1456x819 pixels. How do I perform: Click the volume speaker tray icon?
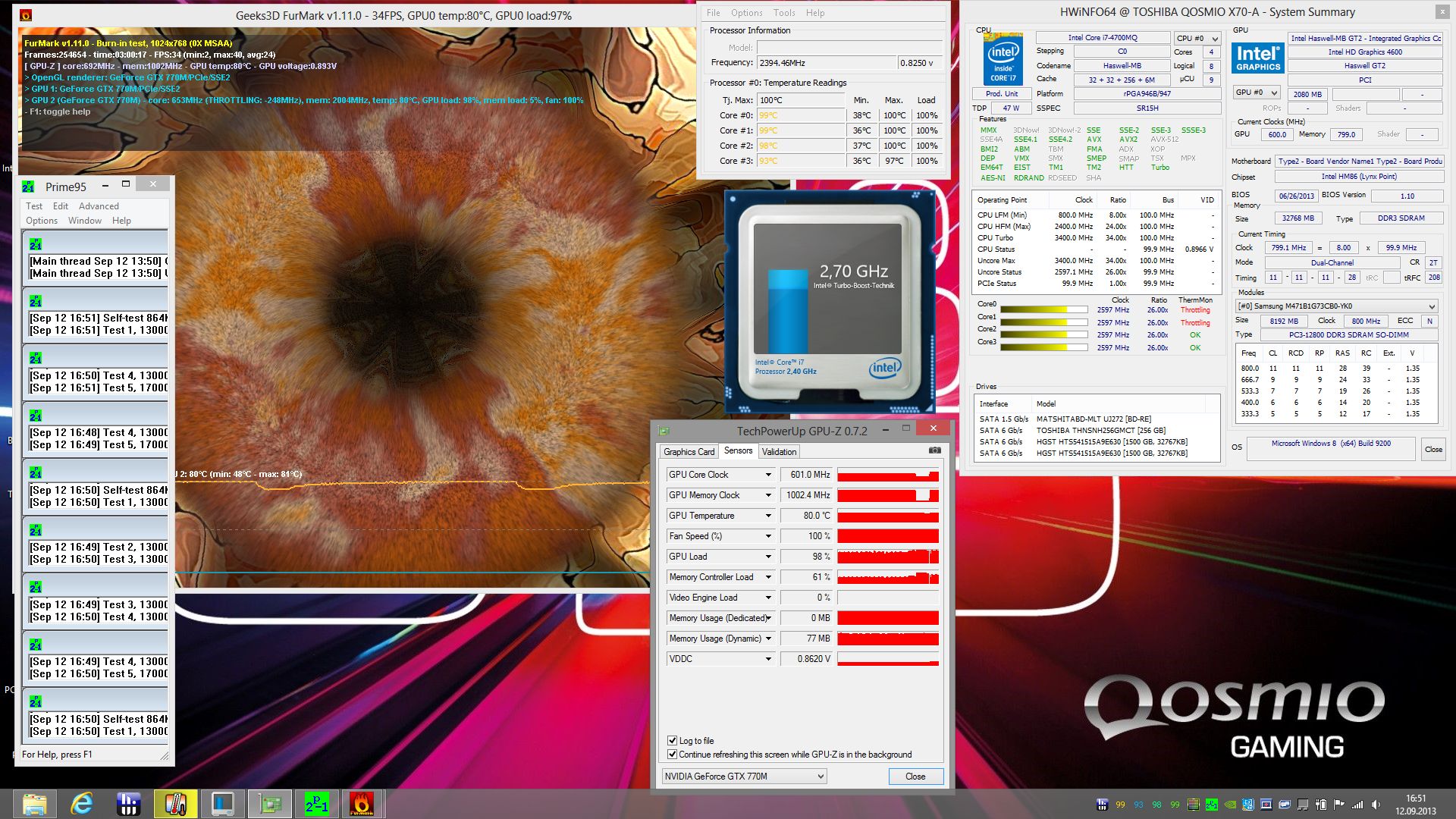click(1376, 805)
